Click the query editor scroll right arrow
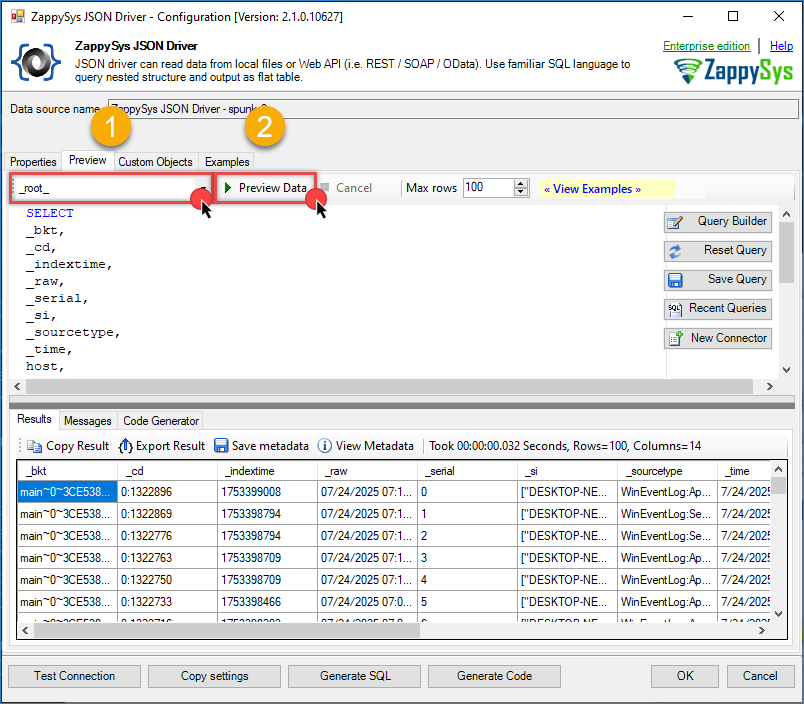 point(770,387)
